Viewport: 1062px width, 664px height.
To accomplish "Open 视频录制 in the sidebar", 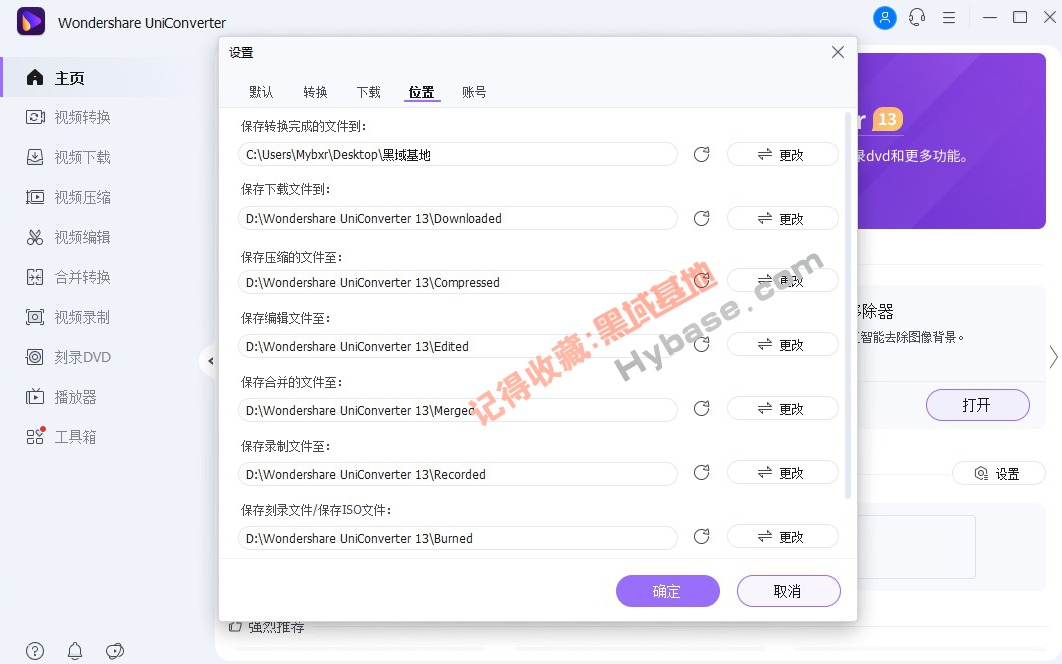I will click(68, 317).
